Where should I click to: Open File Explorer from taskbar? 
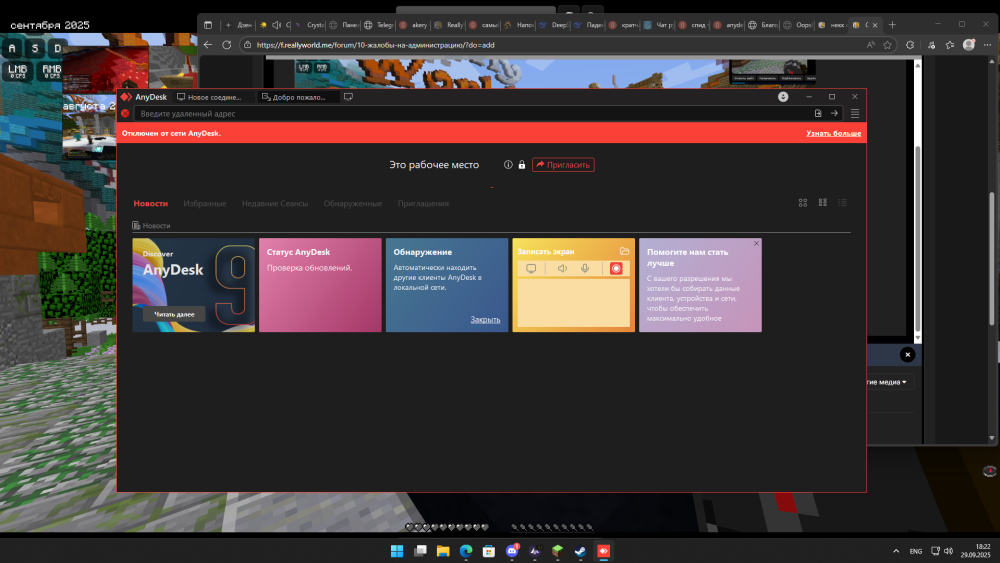point(443,551)
